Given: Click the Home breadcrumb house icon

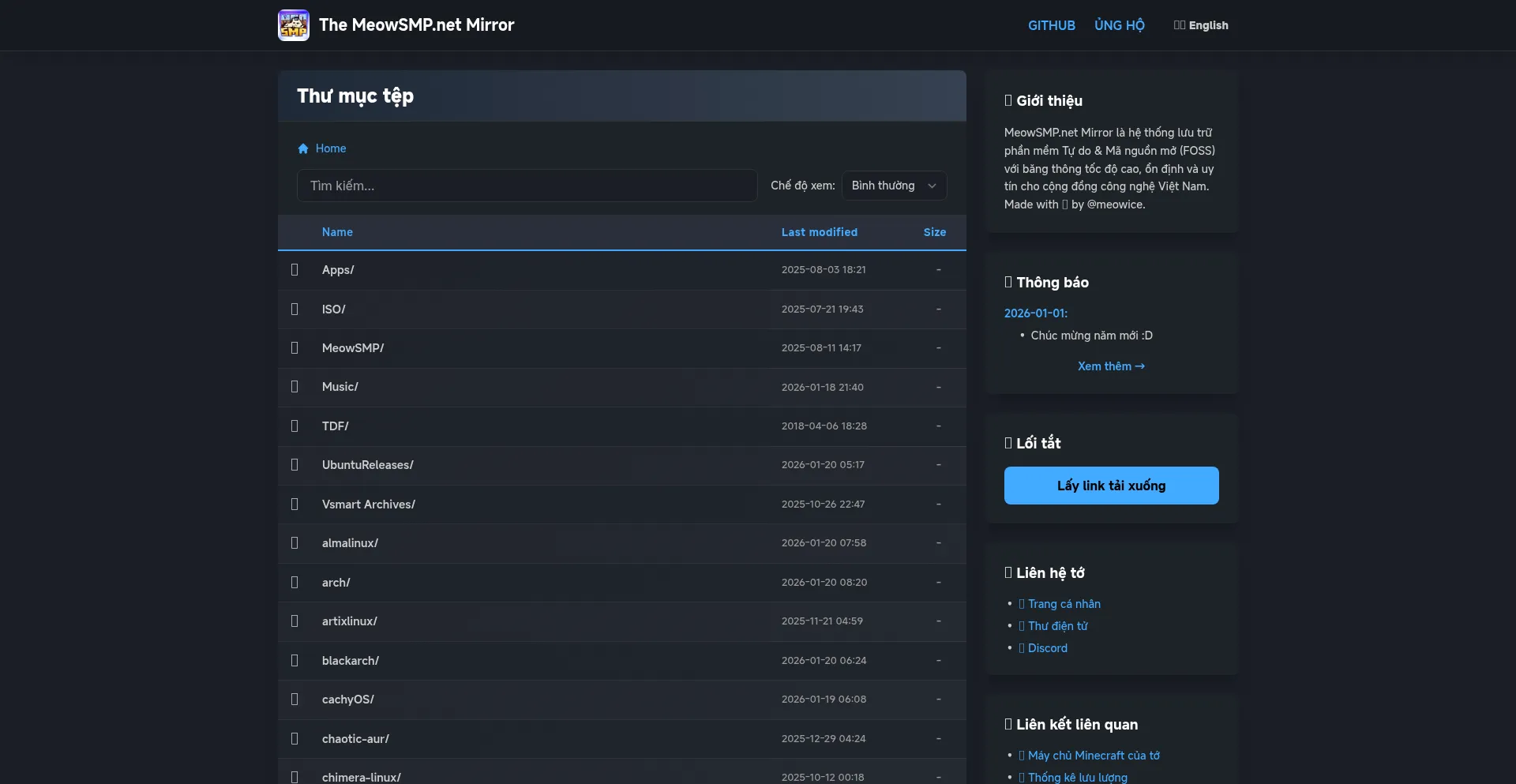Looking at the screenshot, I should [303, 148].
